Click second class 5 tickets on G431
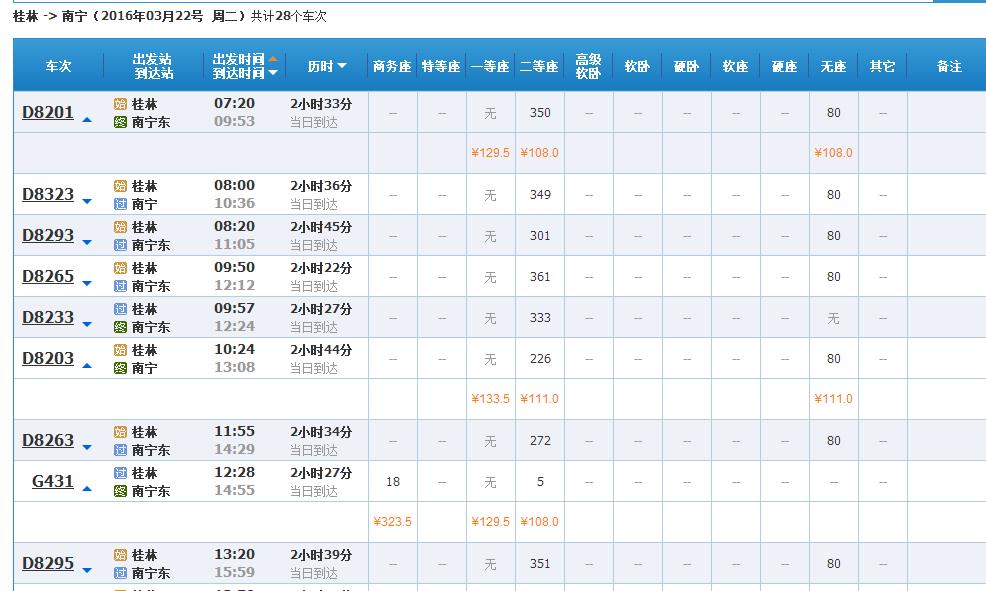Screen dimensions: 986x591 pos(540,482)
